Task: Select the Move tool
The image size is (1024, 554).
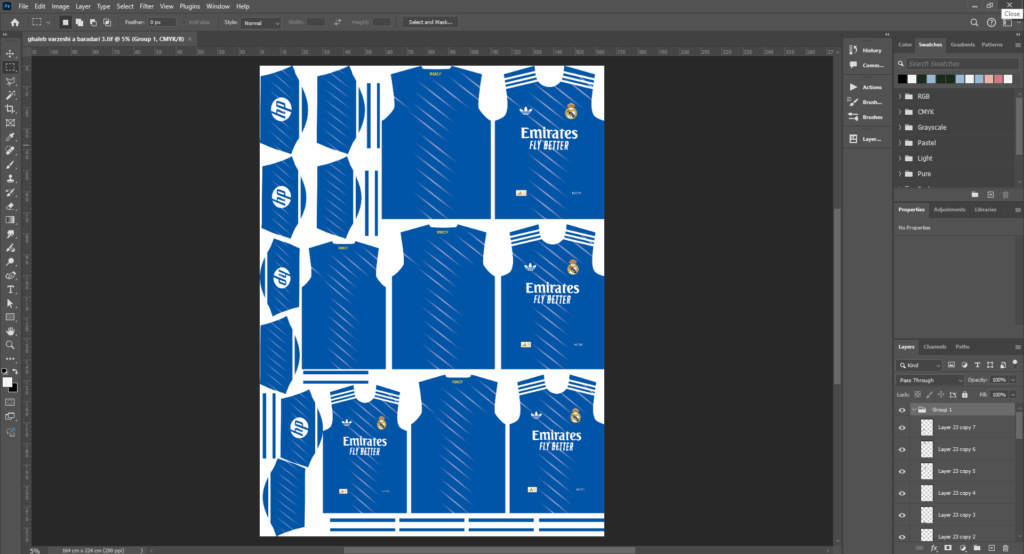Action: click(x=10, y=54)
